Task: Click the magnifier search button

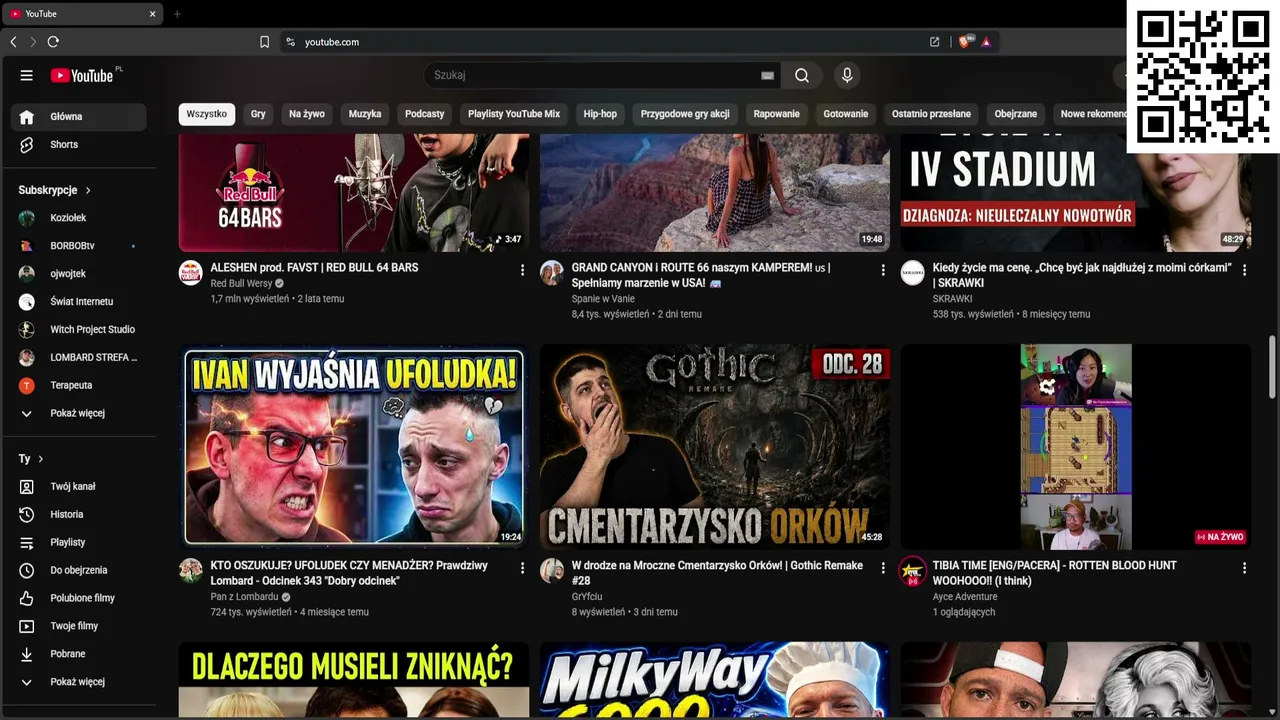Action: coord(802,75)
